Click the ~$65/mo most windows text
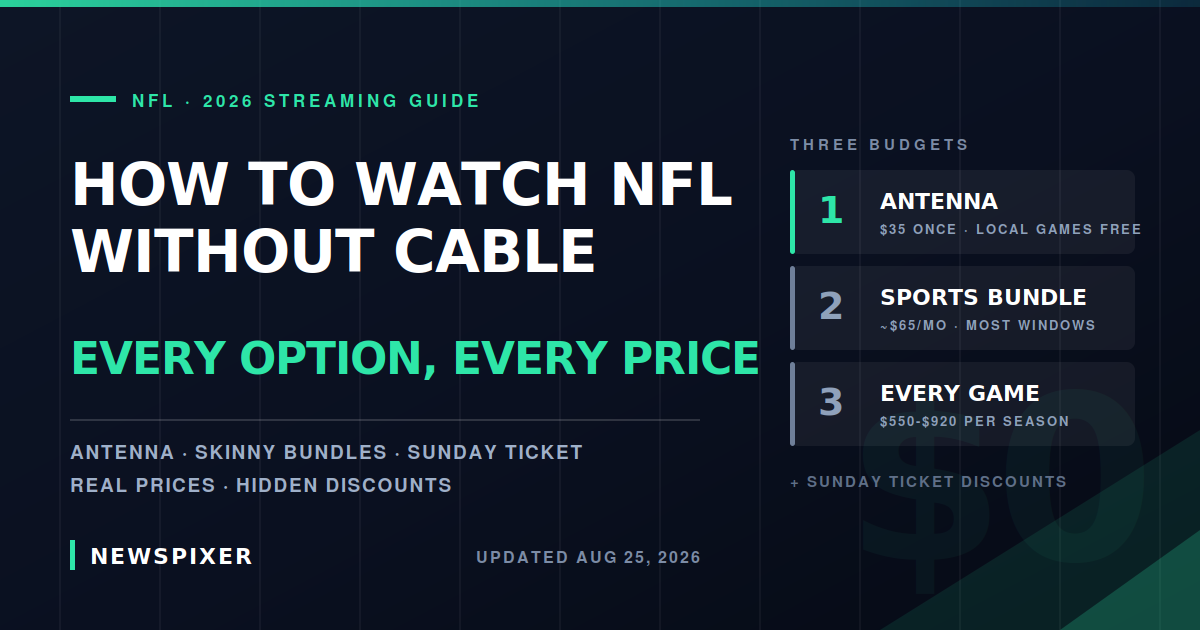The width and height of the screenshot is (1200, 630). [x=988, y=326]
